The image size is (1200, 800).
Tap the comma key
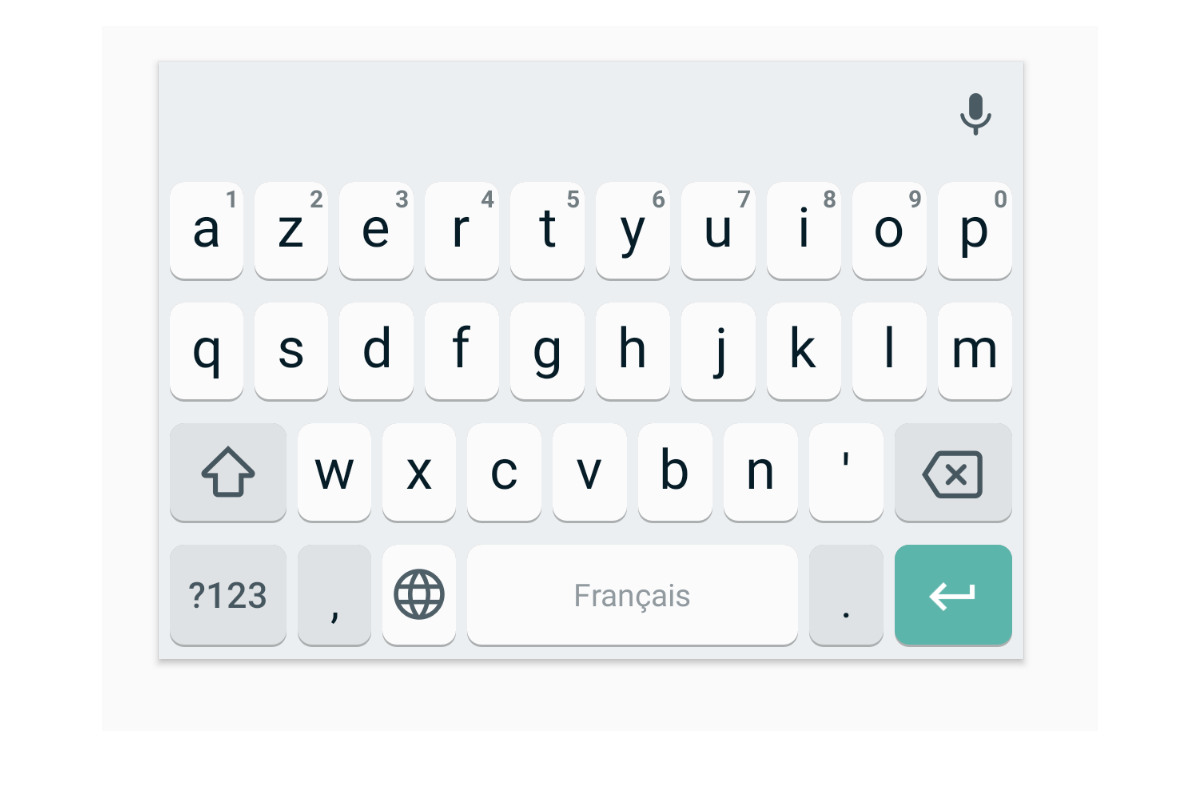[334, 595]
